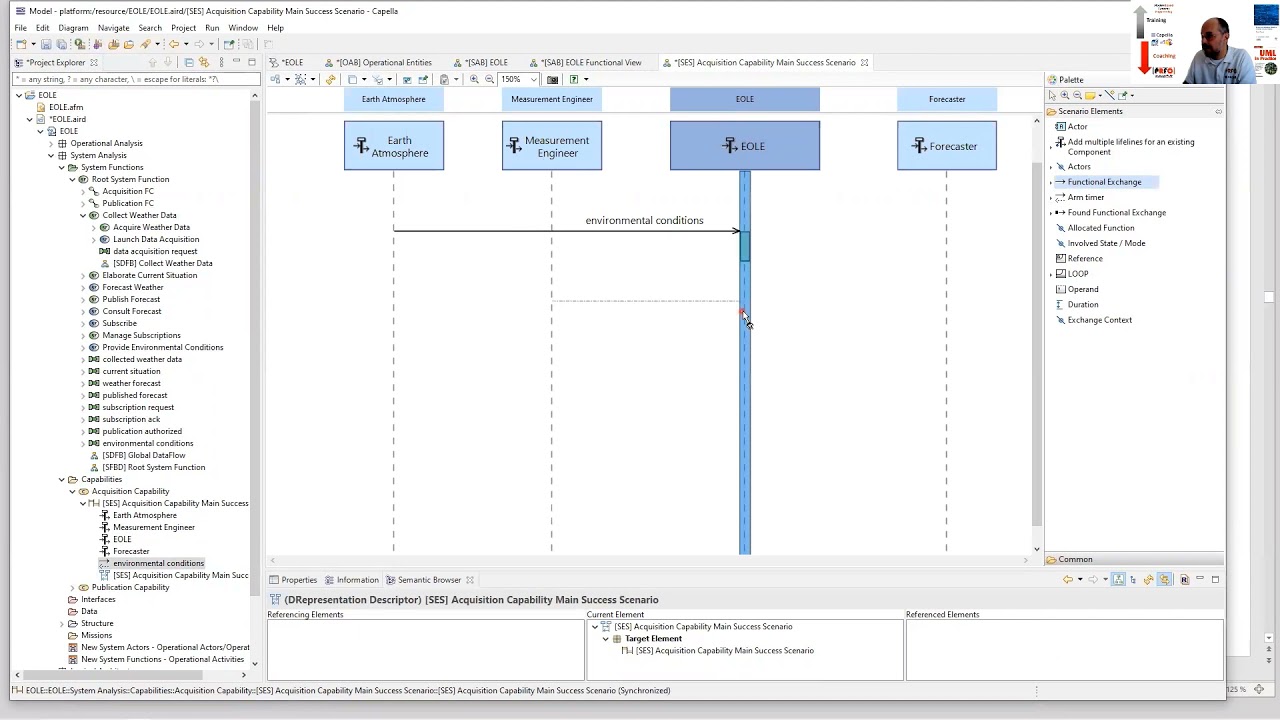Collapse the Capabilities tree node
1280x720 pixels.
62,479
